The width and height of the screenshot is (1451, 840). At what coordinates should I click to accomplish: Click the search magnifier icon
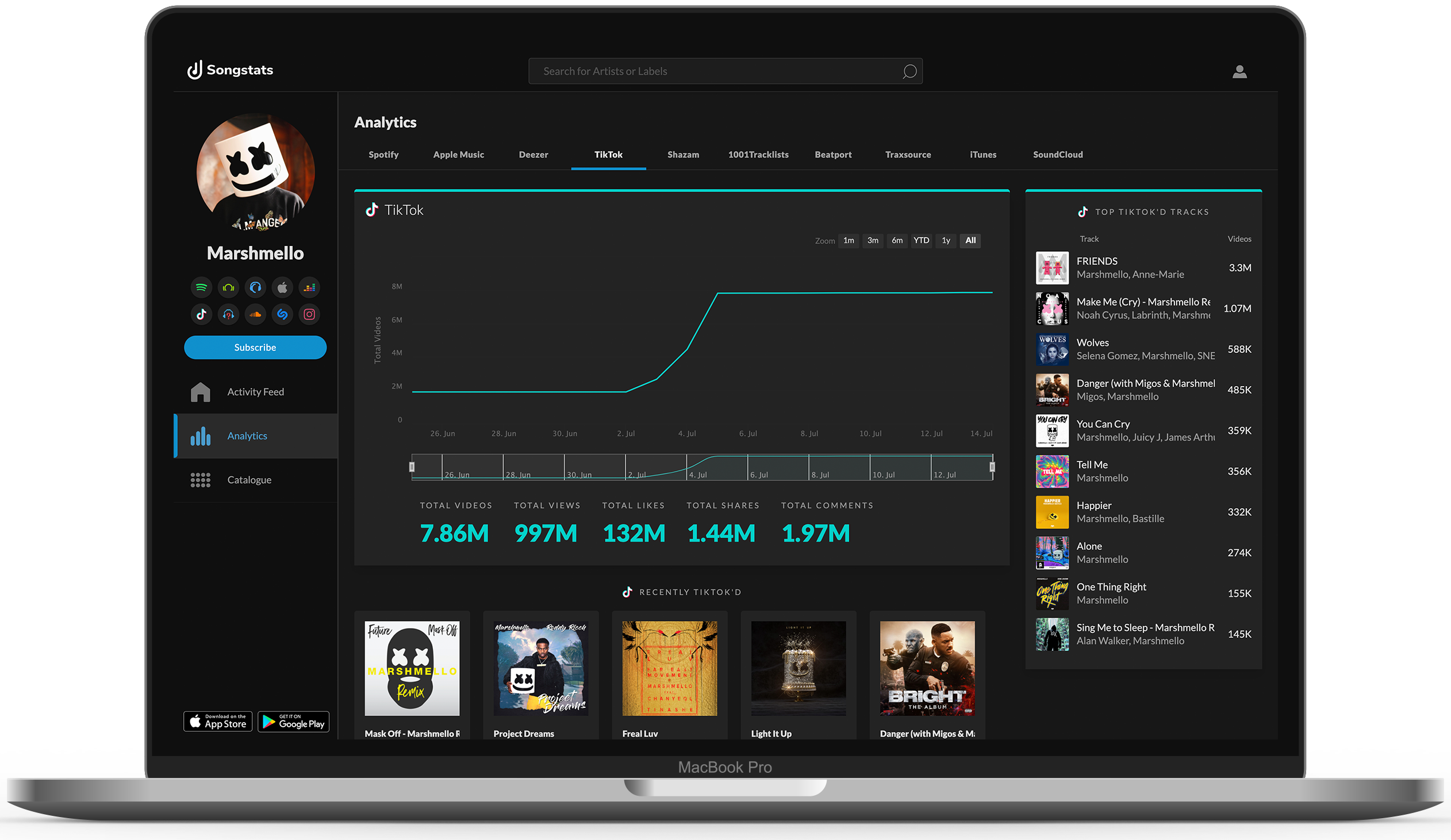(x=909, y=71)
